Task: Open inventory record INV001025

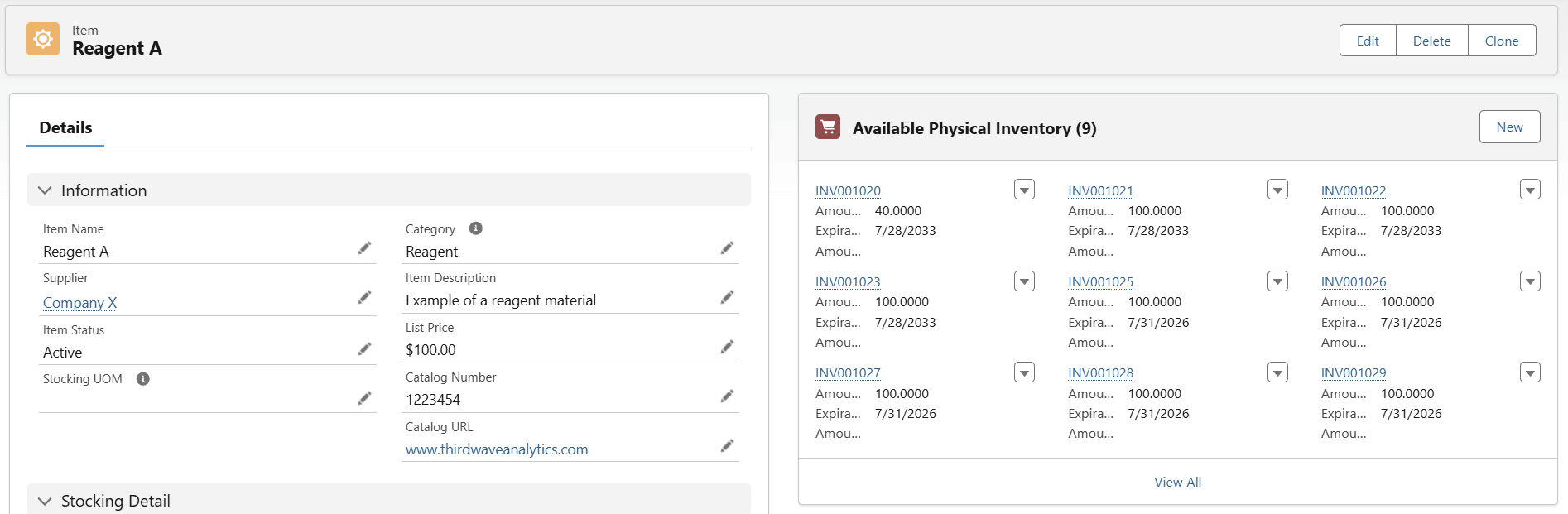Action: tap(1100, 282)
